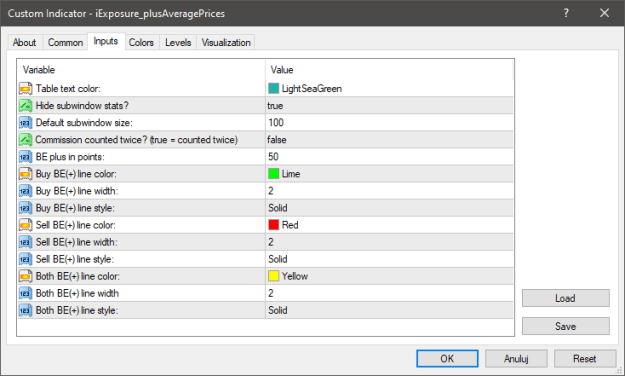Viewport: 625px width, 376px height.
Task: Click the boolean icon beside Hide subwindow stats
Action: 25,105
